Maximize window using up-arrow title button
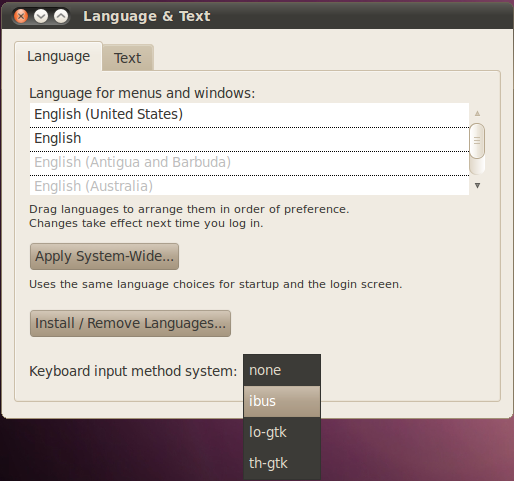The image size is (514, 481). point(61,16)
